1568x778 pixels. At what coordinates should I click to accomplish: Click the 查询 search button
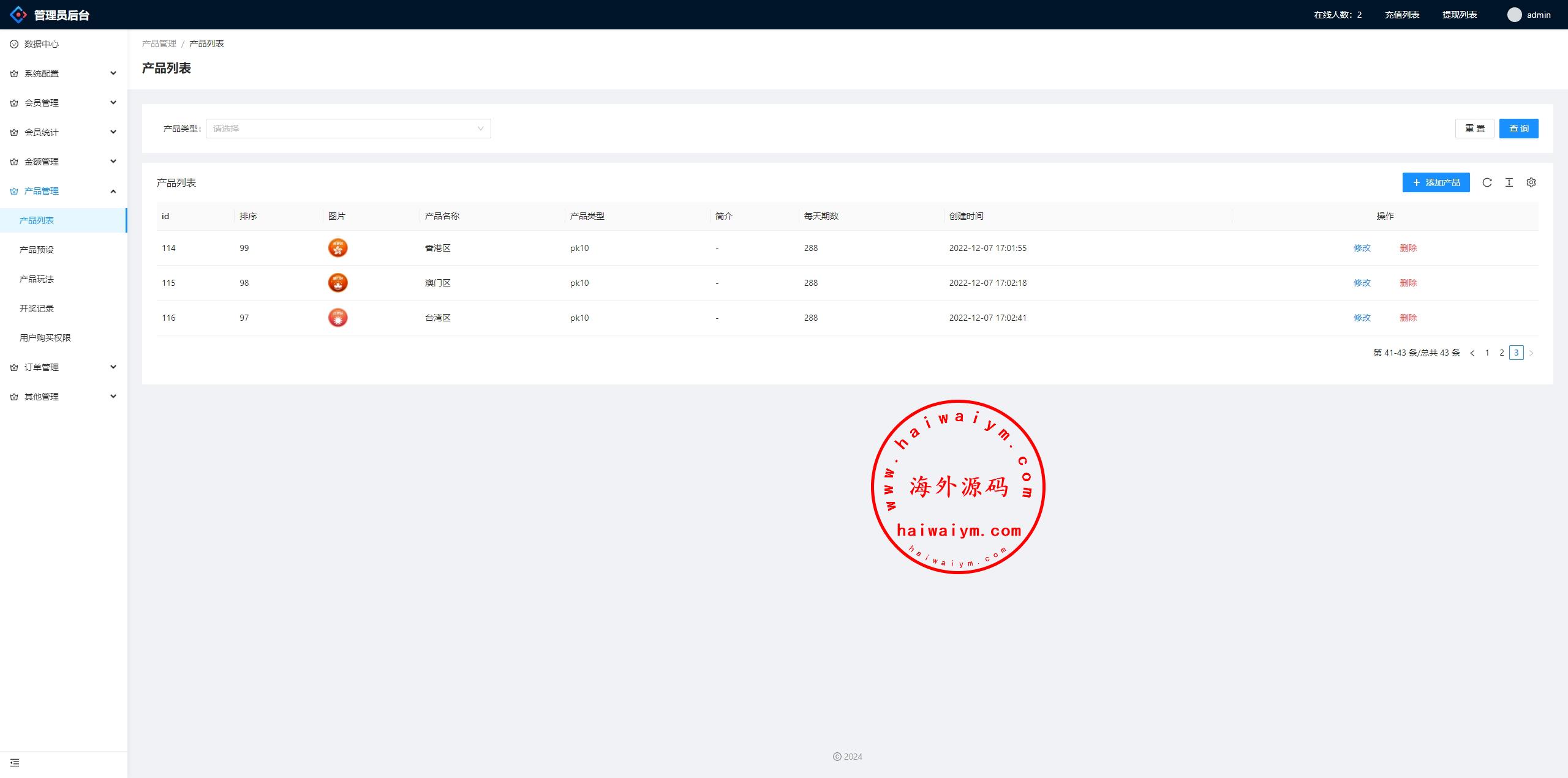(x=1518, y=129)
